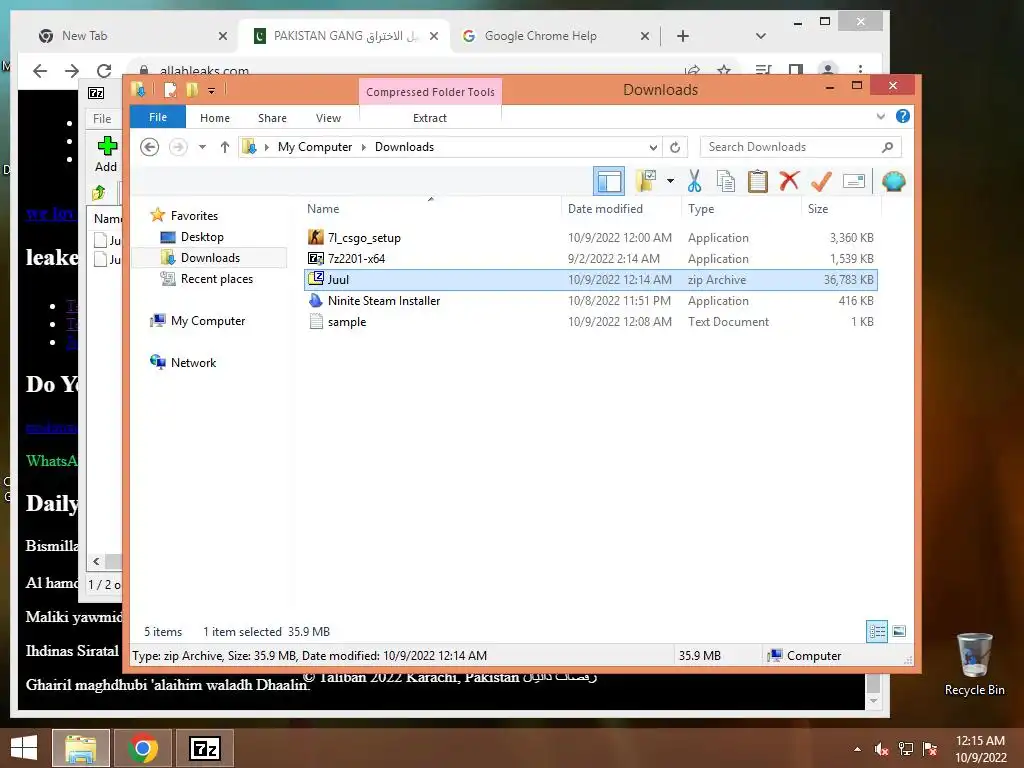Click the Rename icon in the toolbar
Viewport: 1024px width, 768px height.
(x=854, y=181)
